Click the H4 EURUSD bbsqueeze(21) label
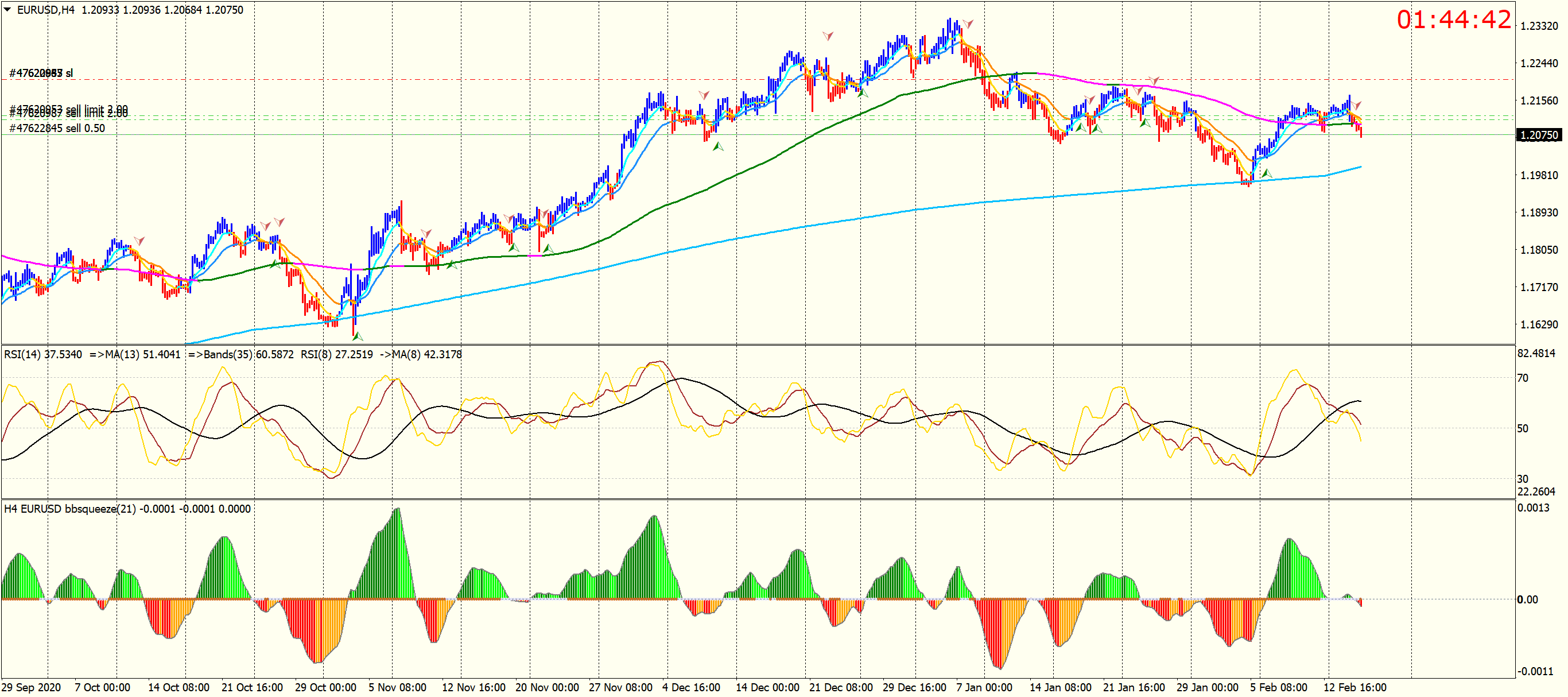The image size is (1568, 697). [x=70, y=509]
